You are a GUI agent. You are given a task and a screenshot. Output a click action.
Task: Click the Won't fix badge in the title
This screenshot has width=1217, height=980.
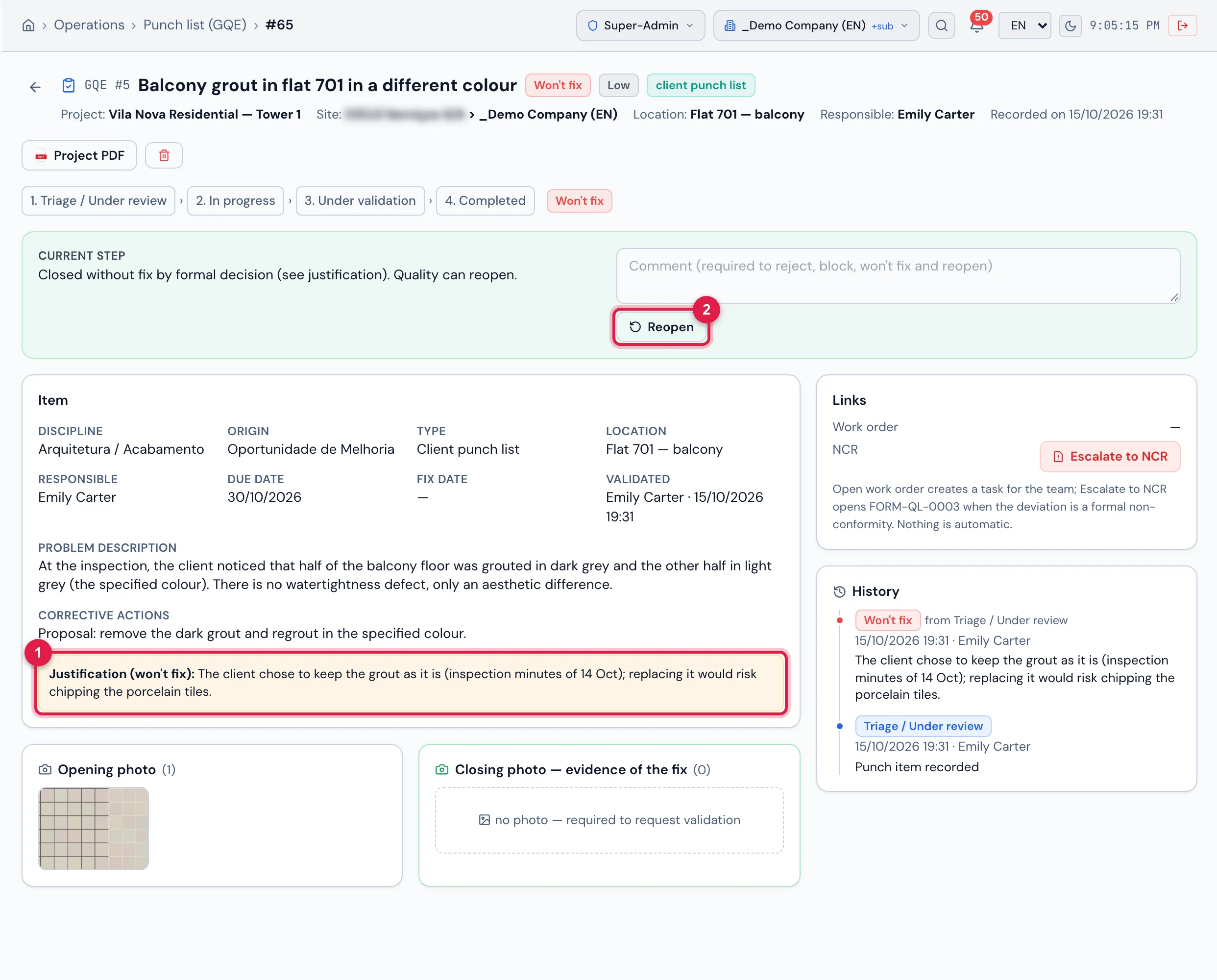click(558, 85)
